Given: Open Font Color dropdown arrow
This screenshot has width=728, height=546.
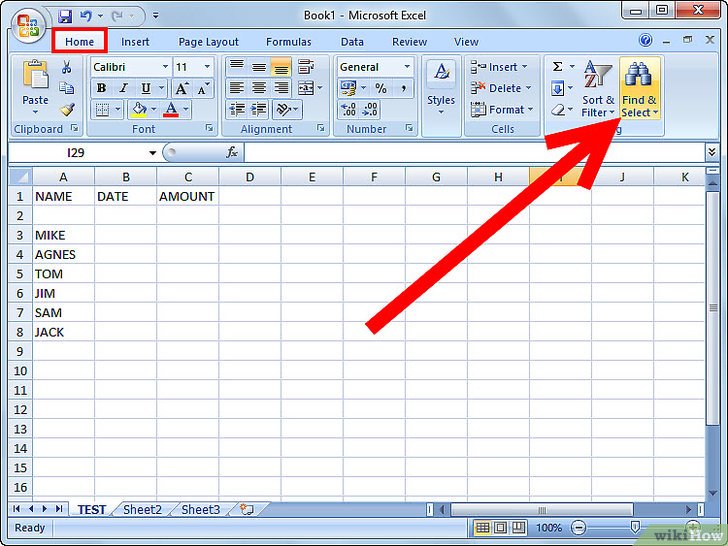Looking at the screenshot, I should (186, 110).
